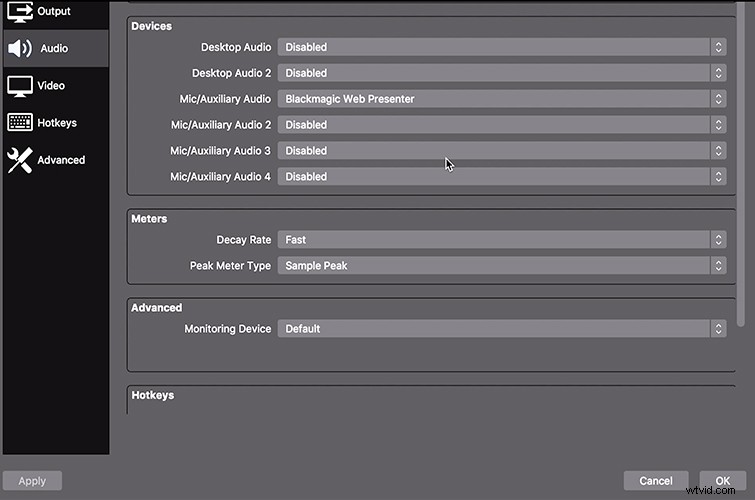
Task: Open the Monitoring Device dropdown
Action: tap(502, 329)
